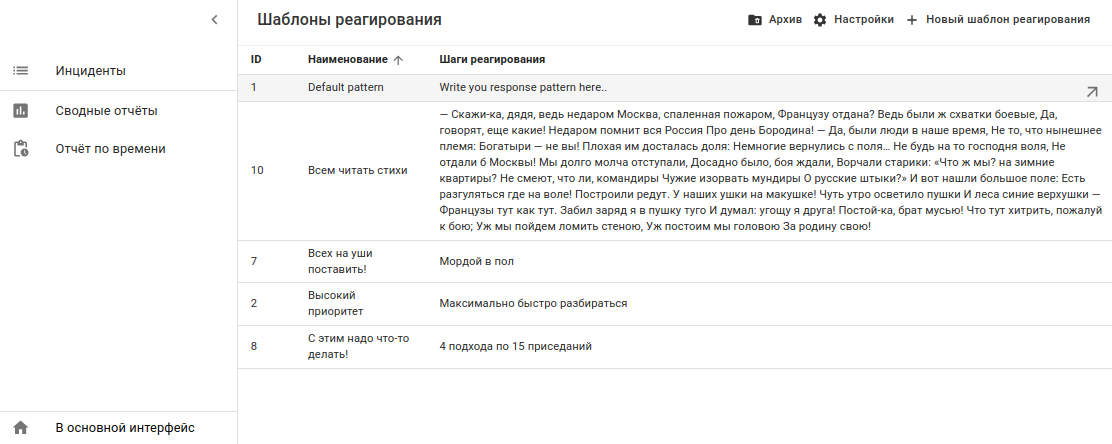
Task: Return via В основной интерфейс link
Action: tap(124, 428)
